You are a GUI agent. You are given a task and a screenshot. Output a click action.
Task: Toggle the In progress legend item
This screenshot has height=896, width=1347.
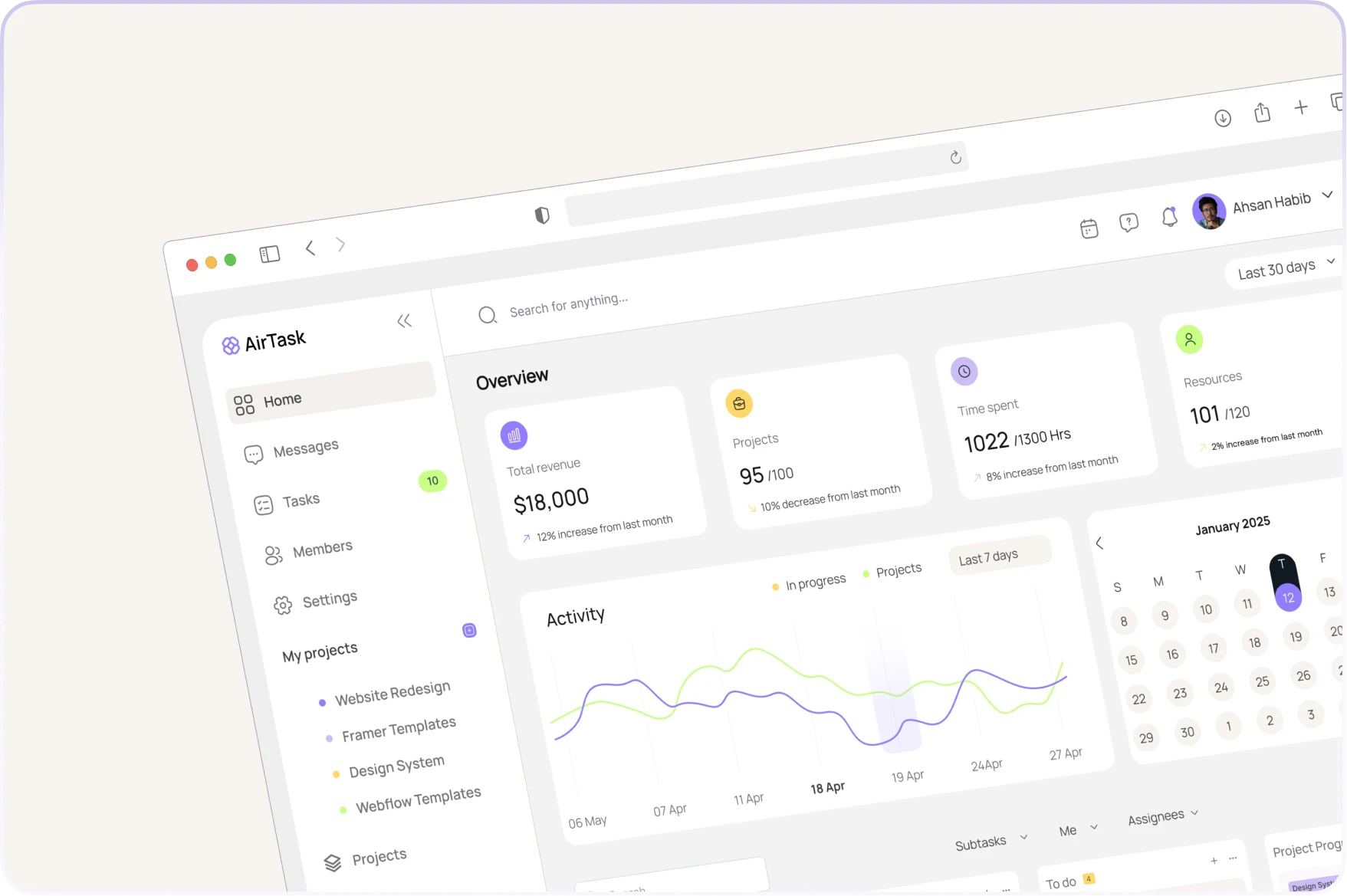809,583
